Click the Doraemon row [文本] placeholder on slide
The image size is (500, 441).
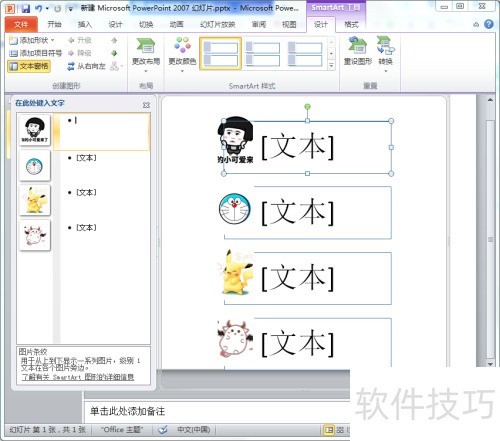coord(298,212)
